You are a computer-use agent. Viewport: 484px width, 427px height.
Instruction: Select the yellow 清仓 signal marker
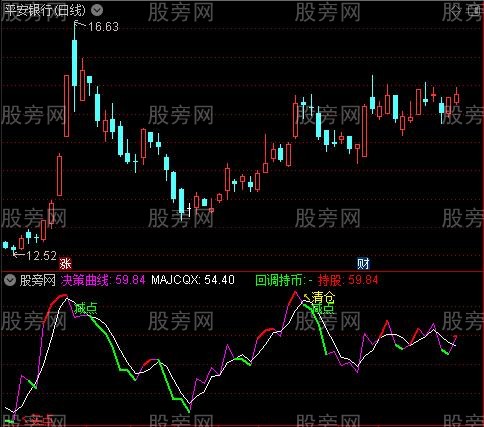point(323,297)
